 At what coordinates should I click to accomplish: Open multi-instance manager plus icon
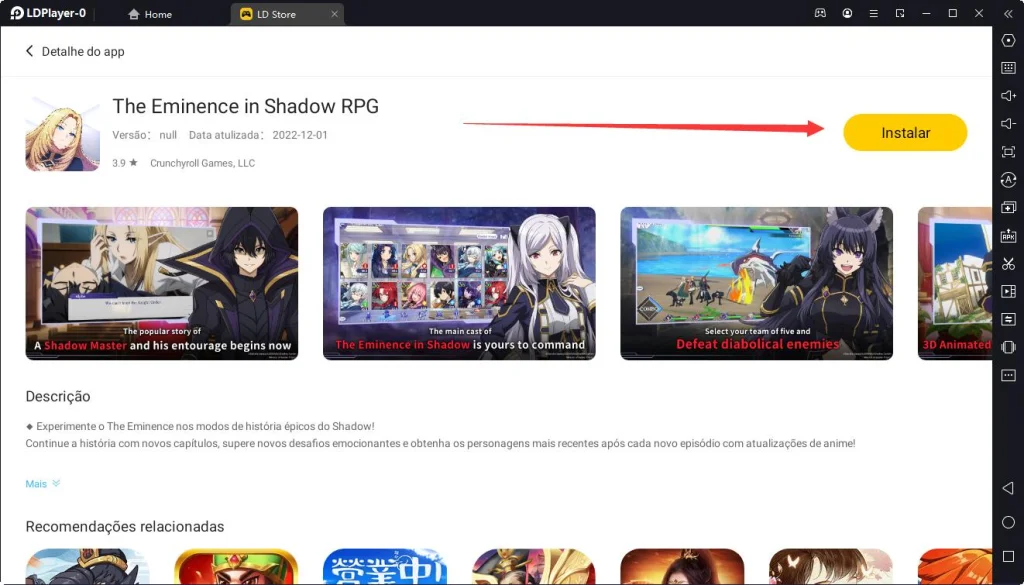coord(1008,208)
